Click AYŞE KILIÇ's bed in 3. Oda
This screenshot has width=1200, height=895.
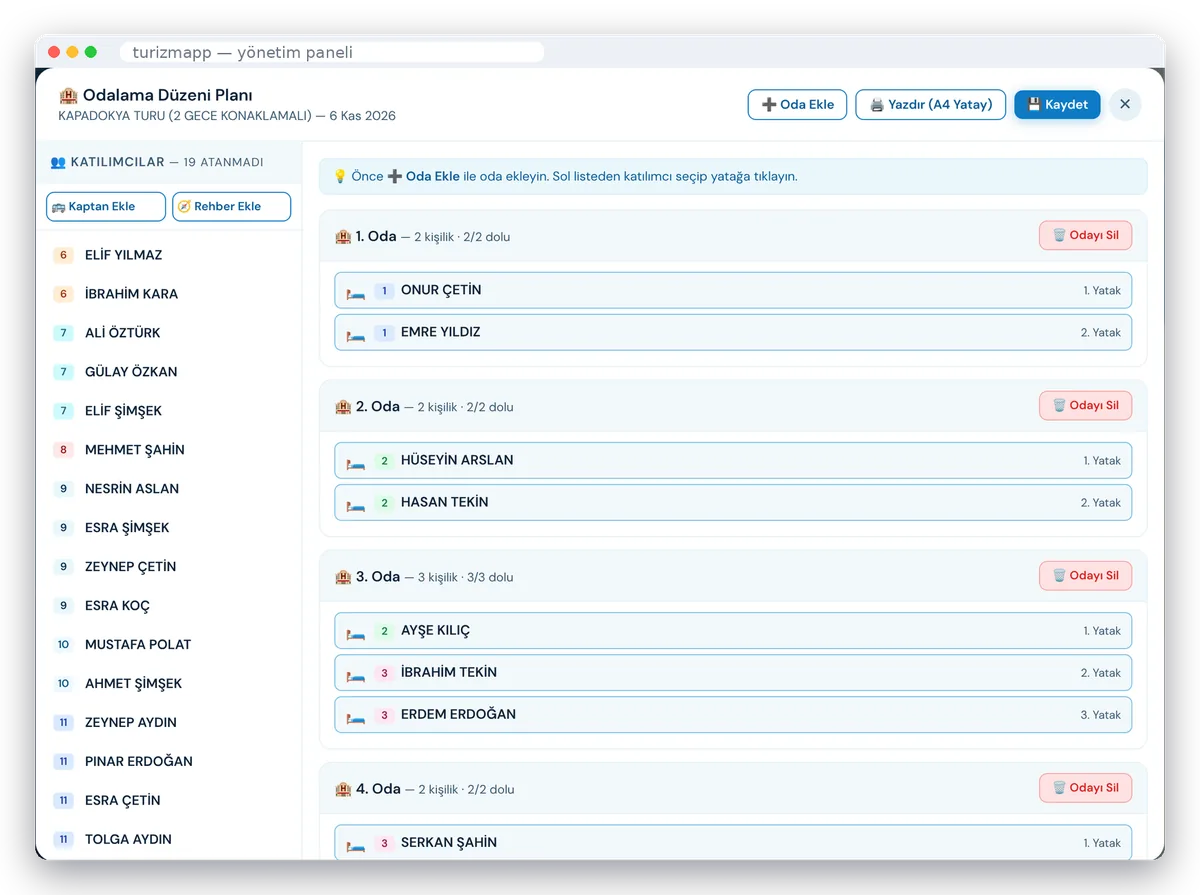(x=733, y=631)
